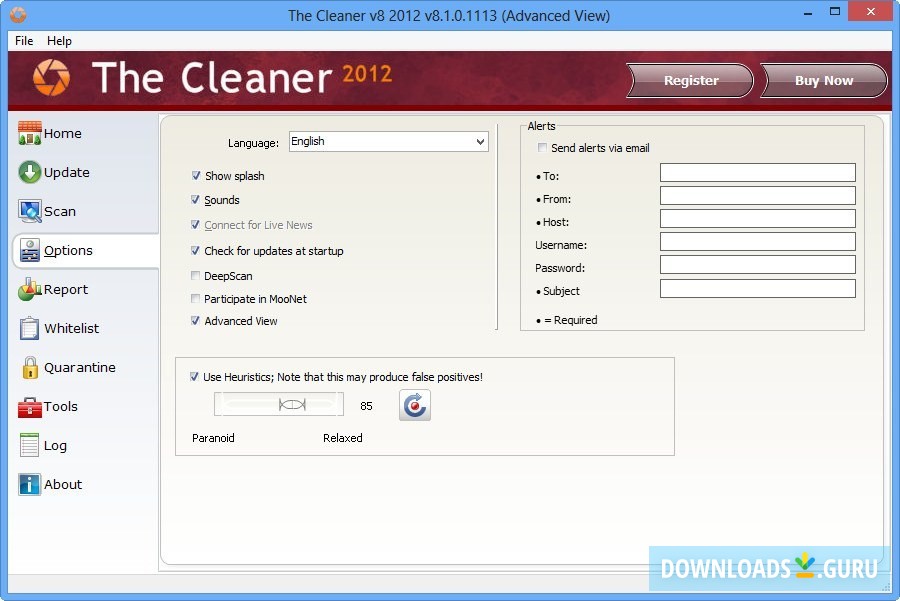Click The Cleaner logo next to heuristics slider
The image size is (900, 601).
[x=413, y=405]
